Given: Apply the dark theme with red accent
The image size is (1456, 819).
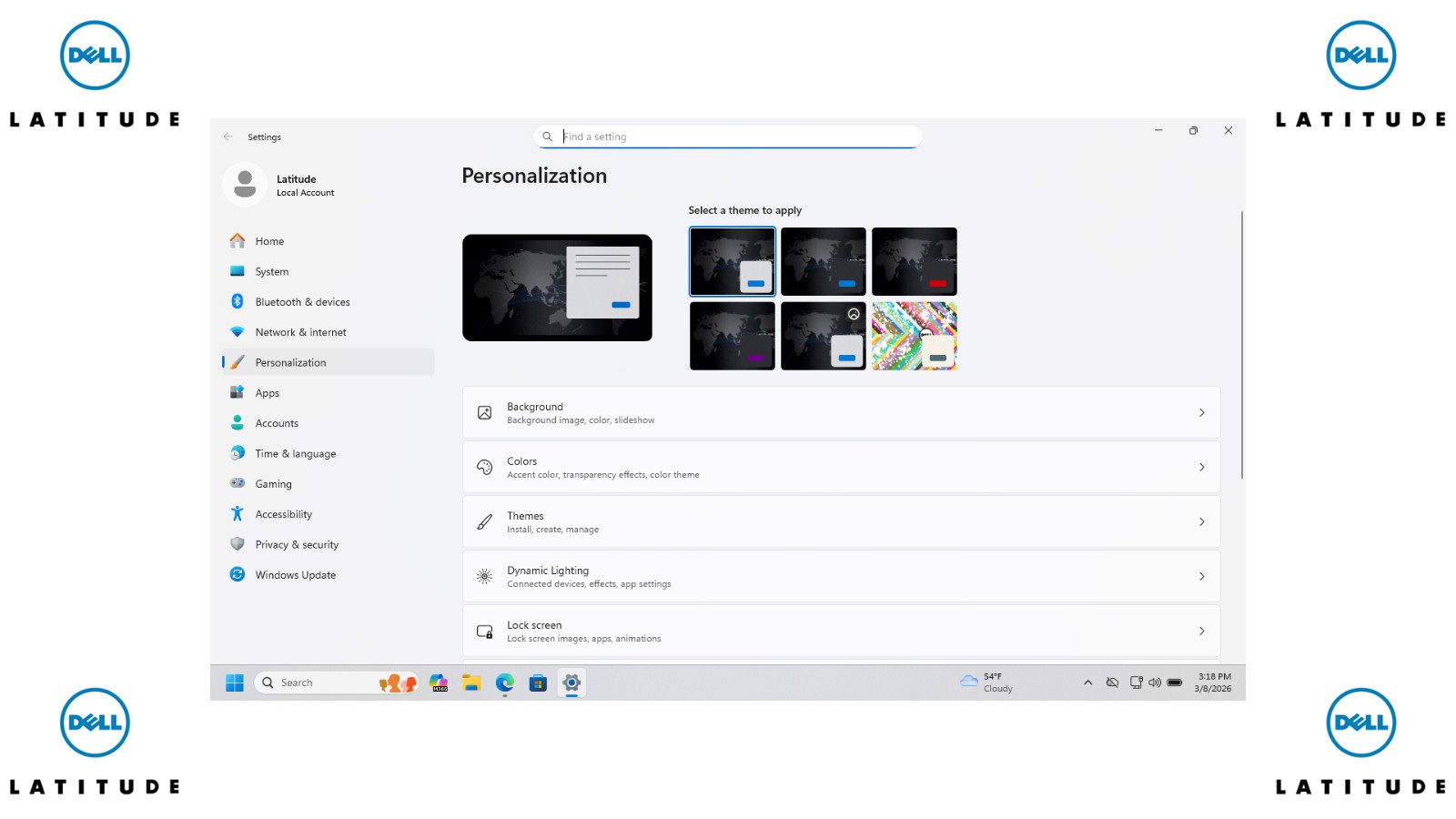Looking at the screenshot, I should click(915, 262).
